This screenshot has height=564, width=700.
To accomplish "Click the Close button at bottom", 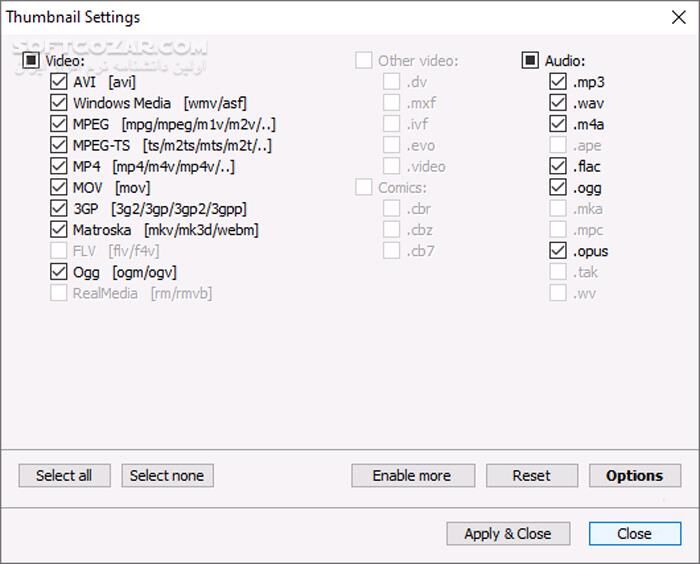I will tap(634, 534).
